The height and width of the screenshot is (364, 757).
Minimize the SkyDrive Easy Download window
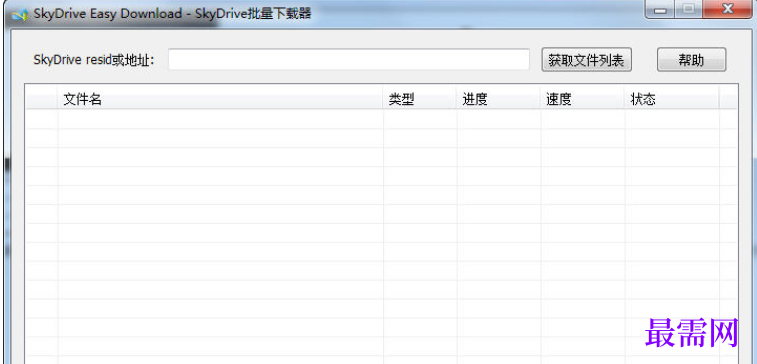[661, 10]
